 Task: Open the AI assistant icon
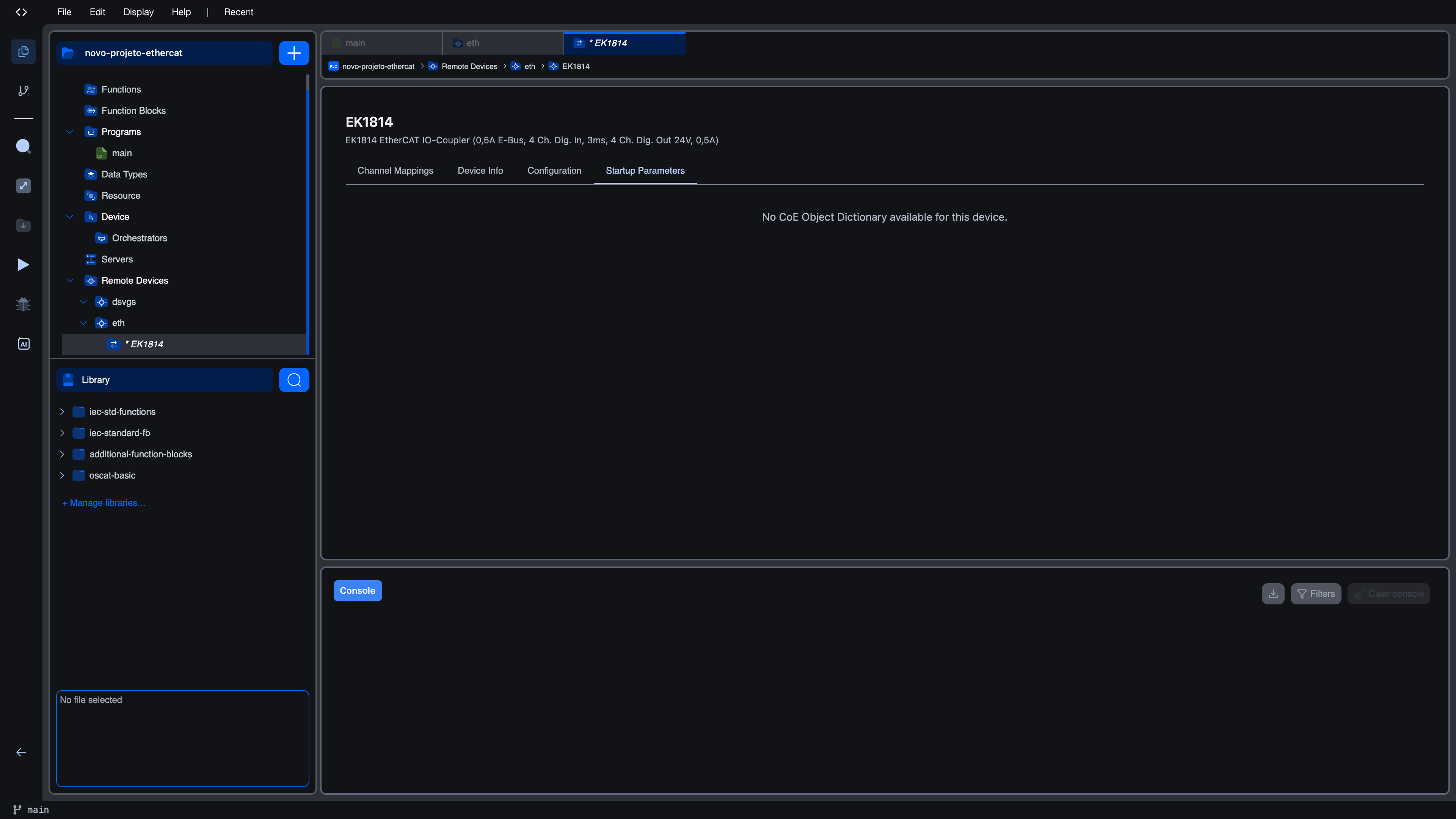23,344
